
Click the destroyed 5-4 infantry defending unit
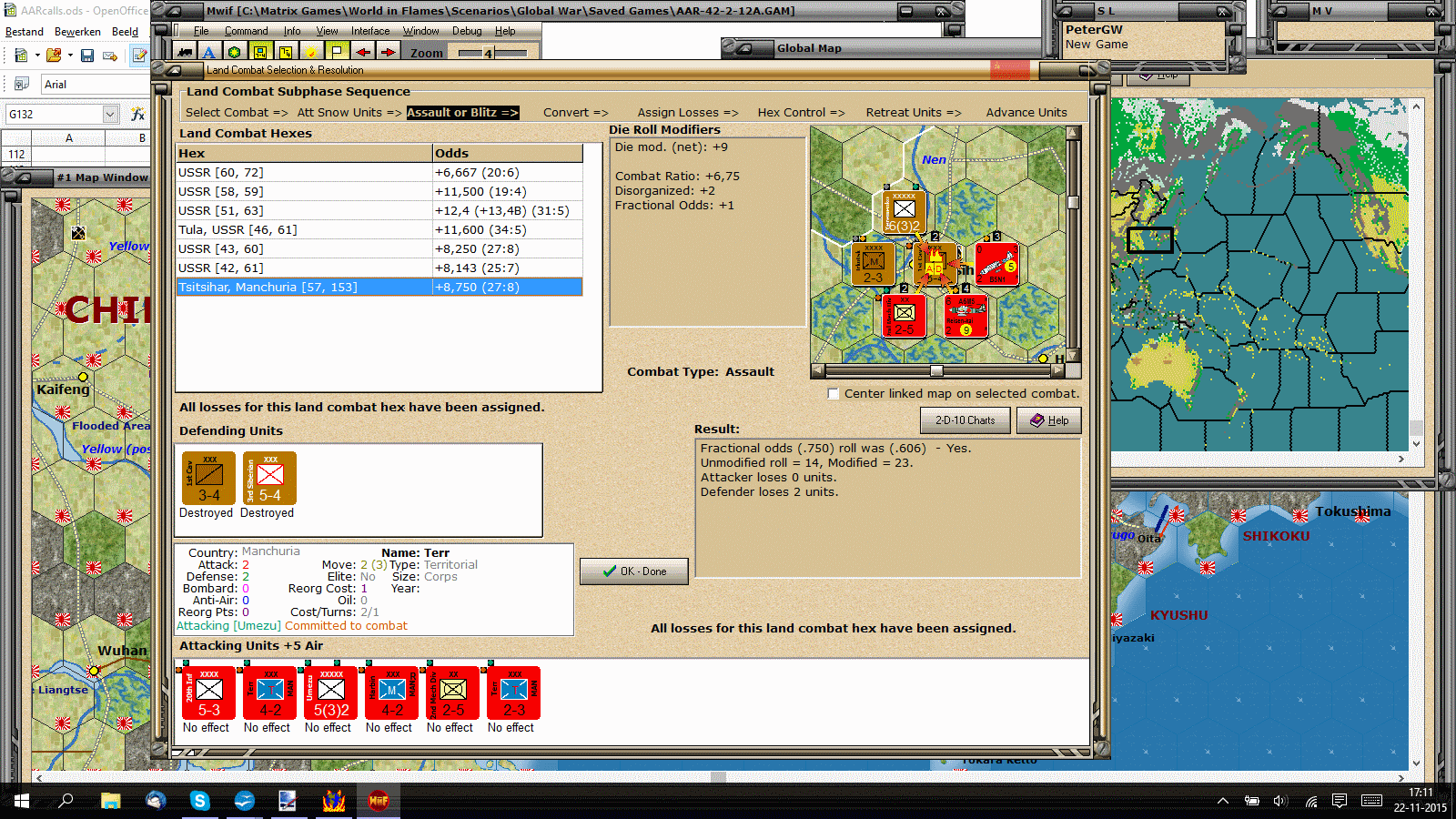click(x=269, y=478)
